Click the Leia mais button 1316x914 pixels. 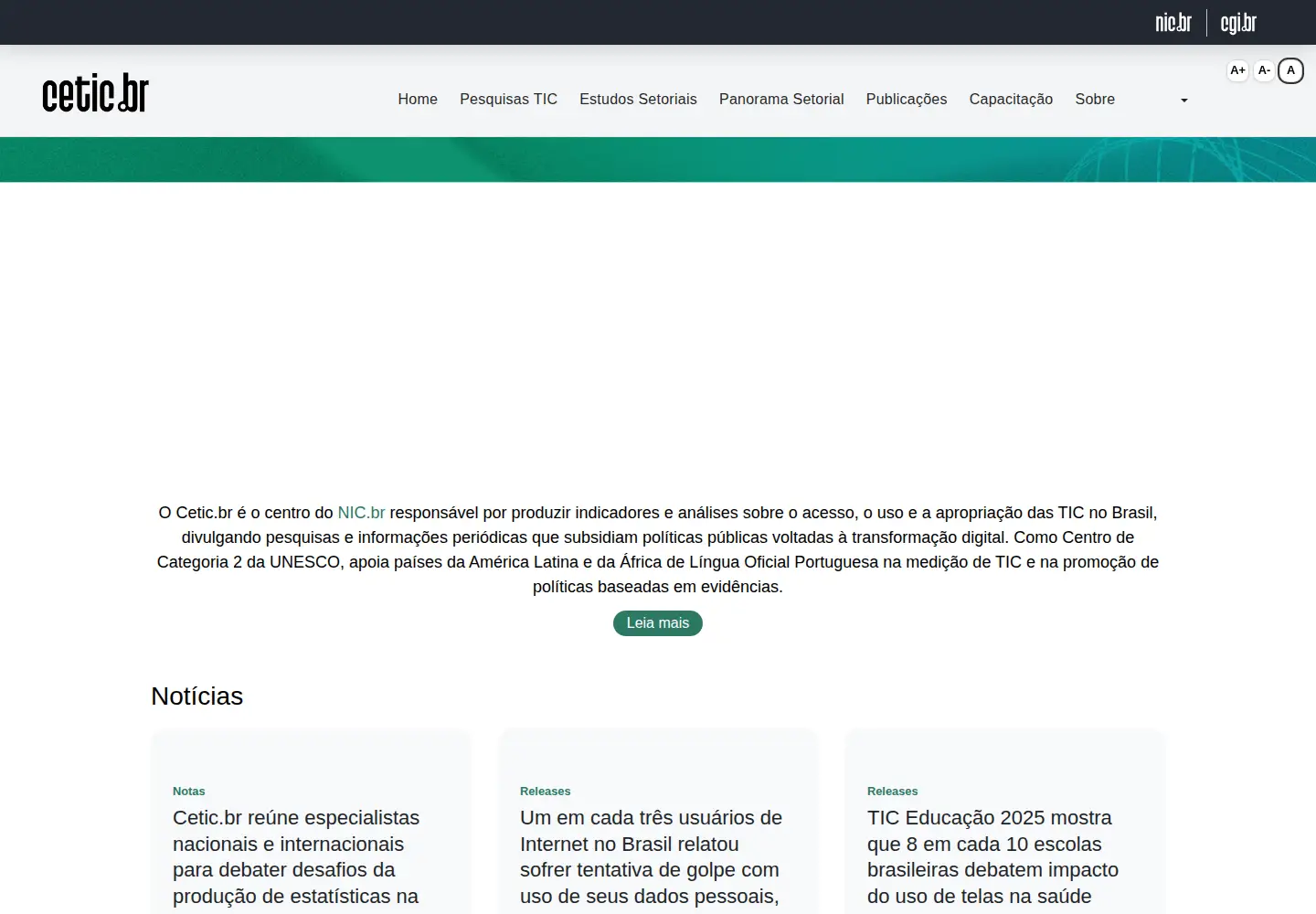coord(658,623)
